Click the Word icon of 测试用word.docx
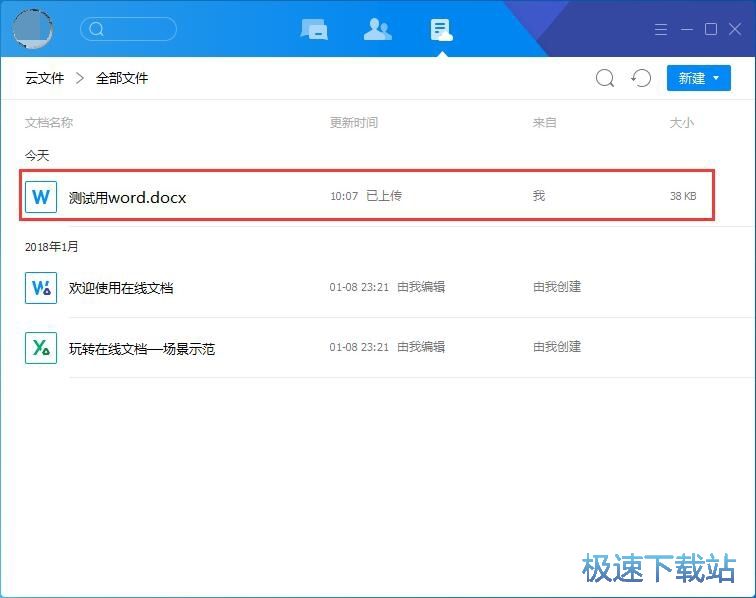The height and width of the screenshot is (598, 756). click(41, 197)
